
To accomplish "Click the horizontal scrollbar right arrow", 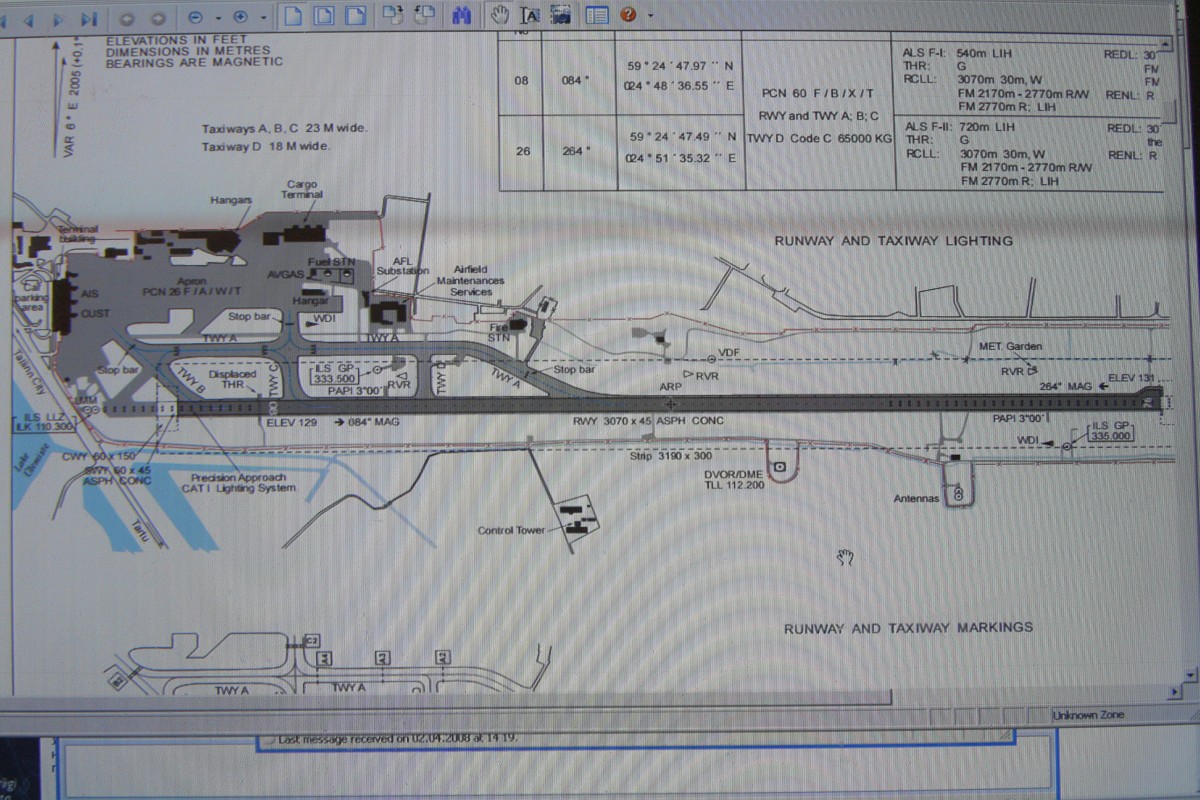I will click(x=1174, y=691).
